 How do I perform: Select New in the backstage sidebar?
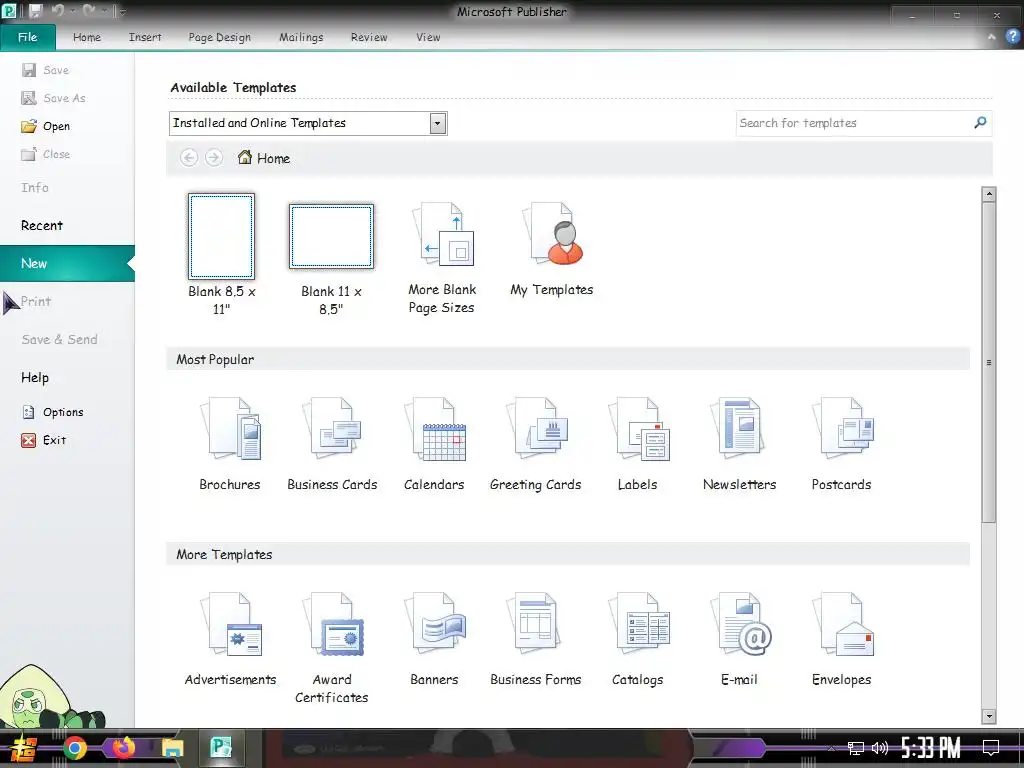click(67, 263)
